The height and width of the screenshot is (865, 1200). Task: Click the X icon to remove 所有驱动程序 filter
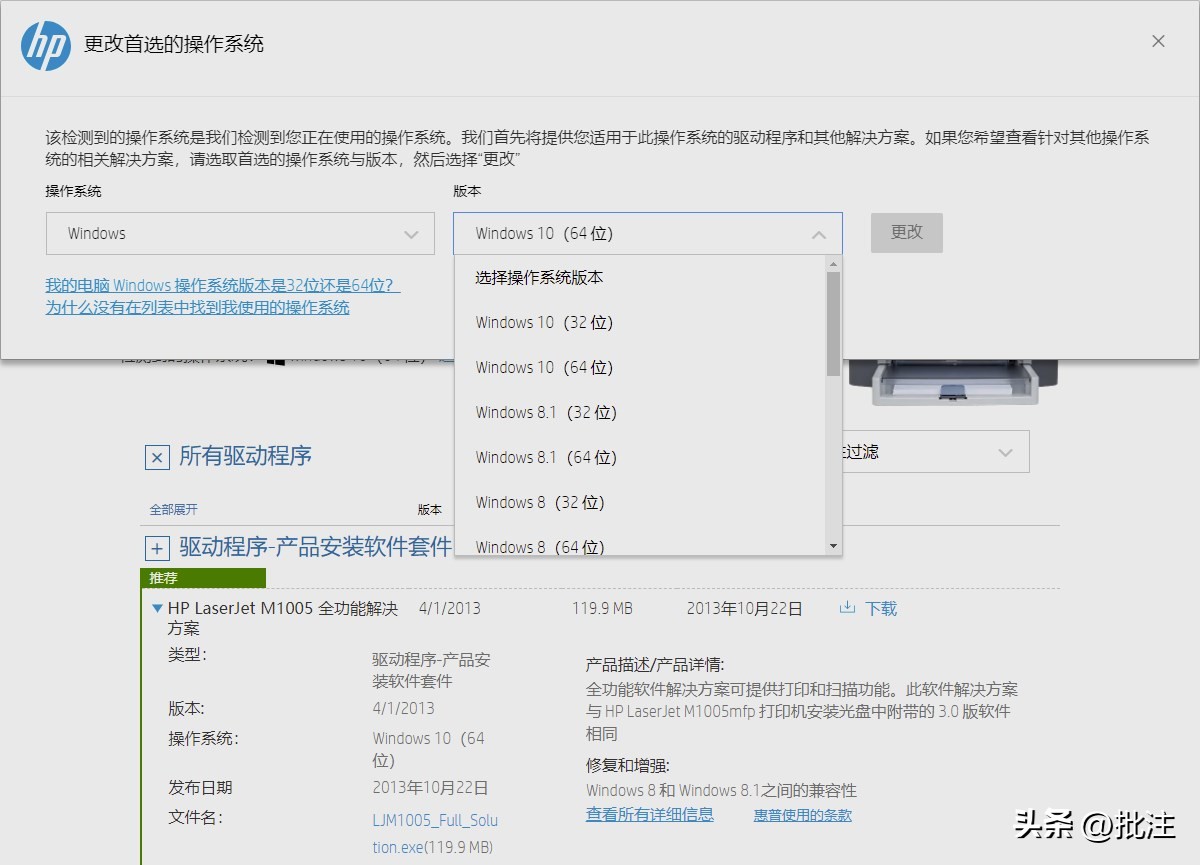click(156, 457)
